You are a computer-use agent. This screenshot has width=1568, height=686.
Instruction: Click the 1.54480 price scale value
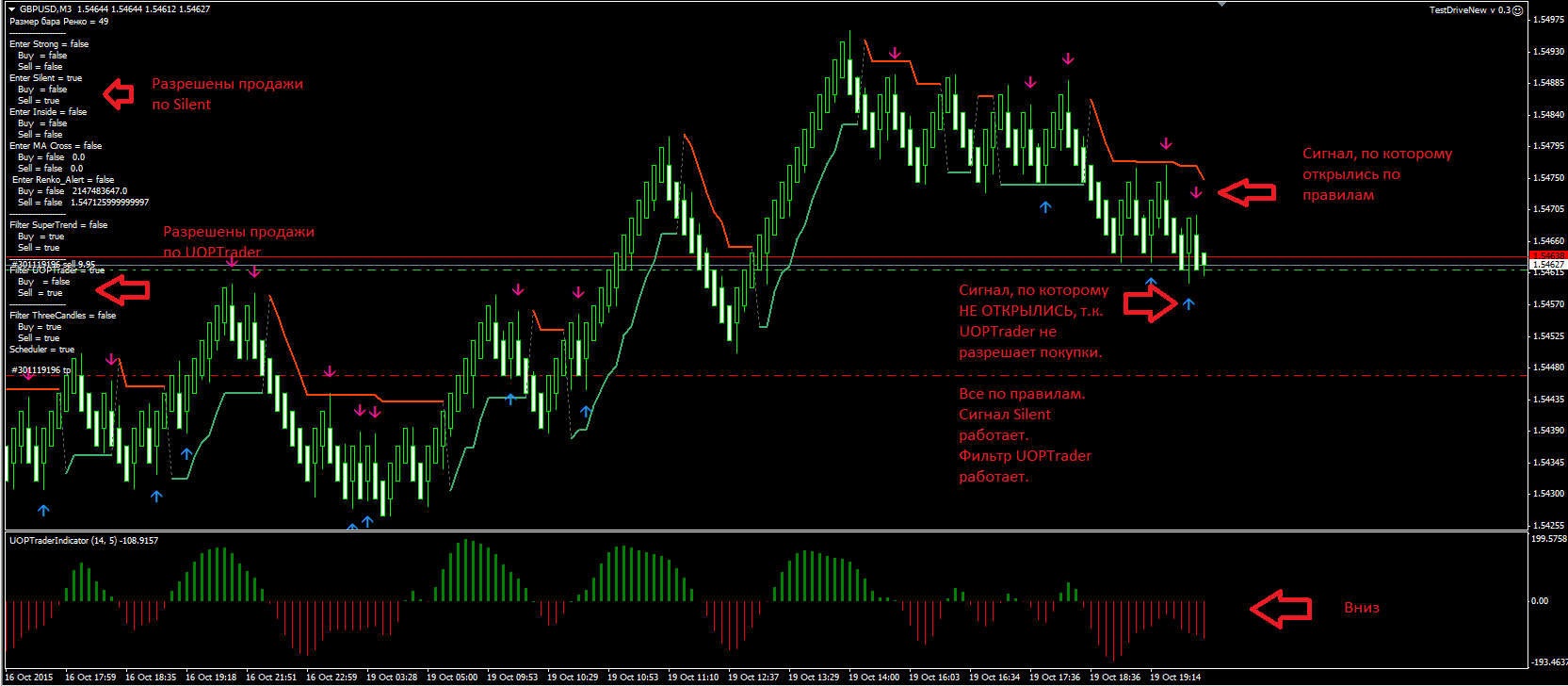1549,367
